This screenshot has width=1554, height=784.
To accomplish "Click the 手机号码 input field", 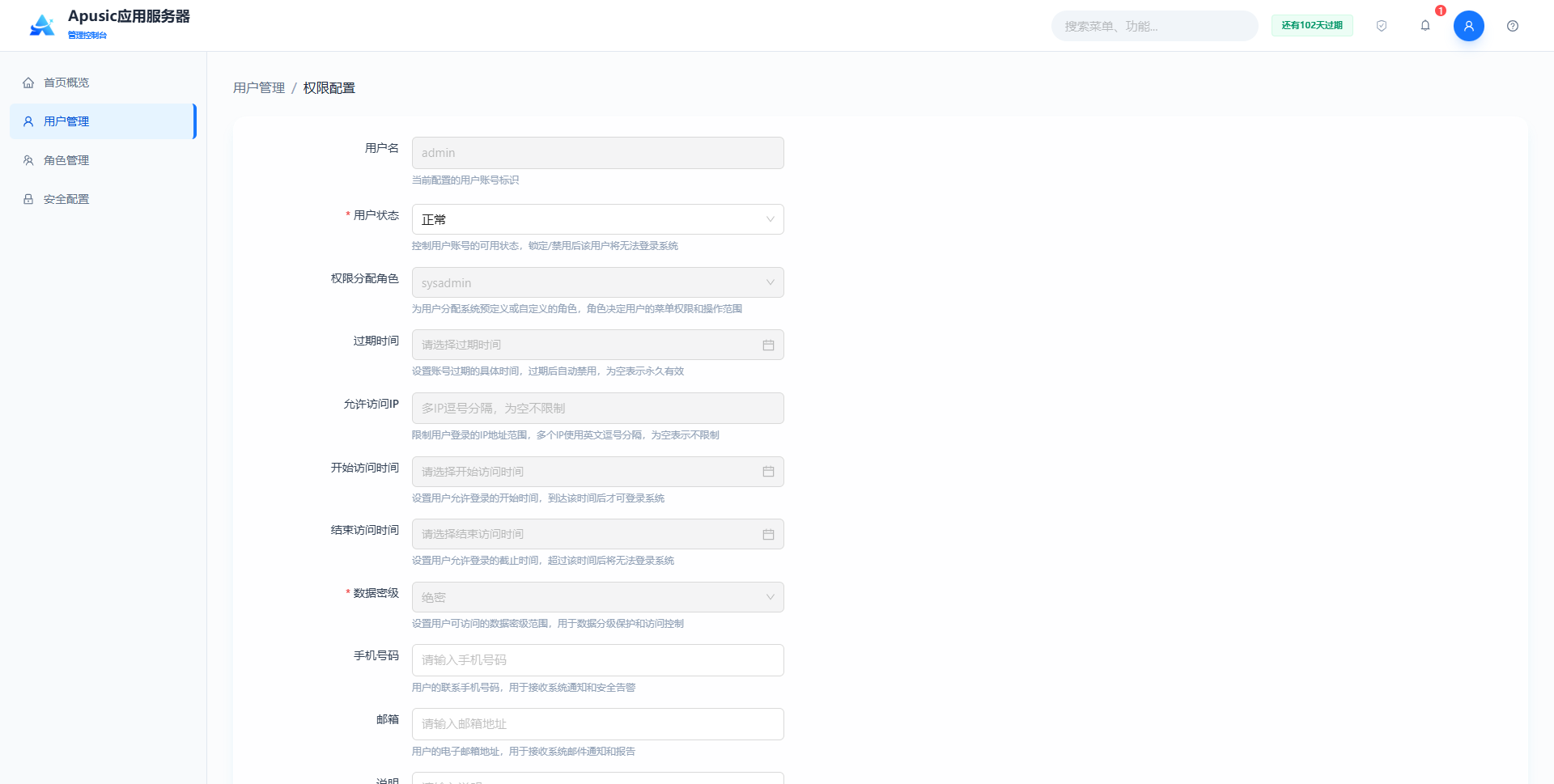I will pyautogui.click(x=597, y=660).
